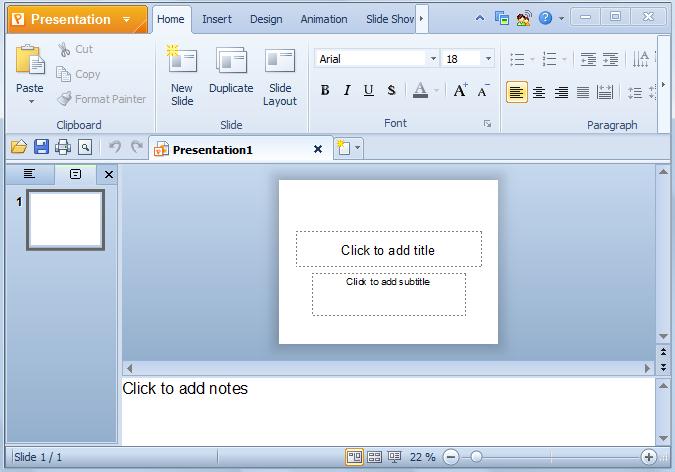675x472 pixels.
Task: Expand the numbering list dropdown
Action: (x=564, y=59)
